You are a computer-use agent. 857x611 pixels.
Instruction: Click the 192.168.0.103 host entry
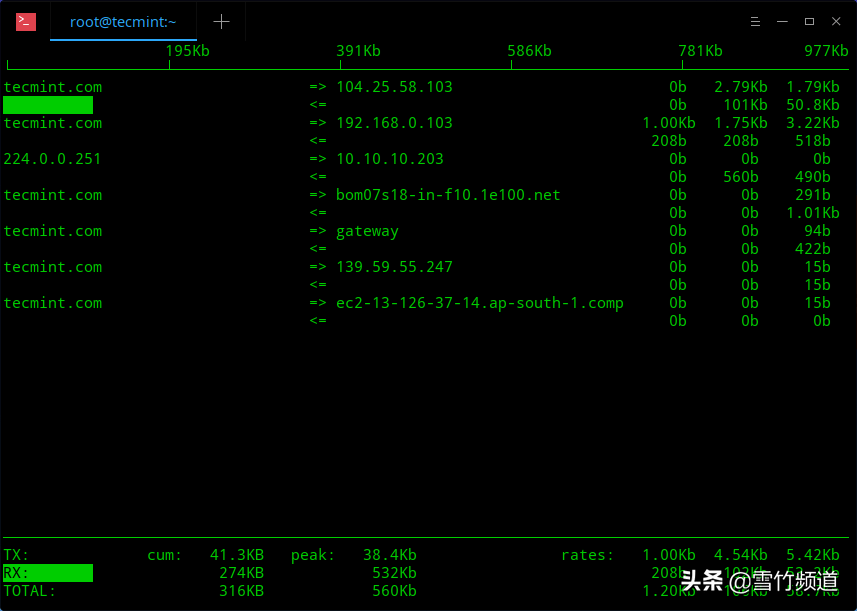click(x=394, y=123)
